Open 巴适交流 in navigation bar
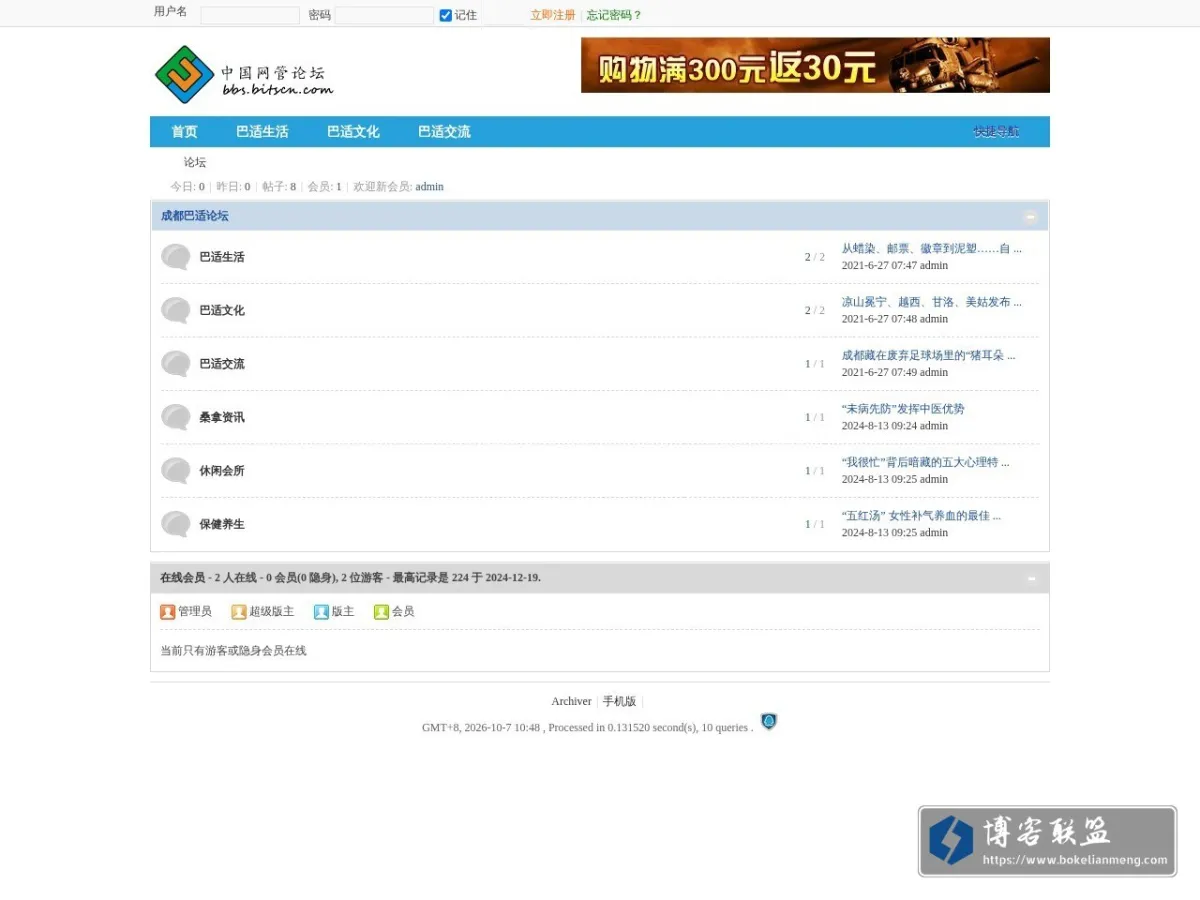The height and width of the screenshot is (900, 1200). click(444, 132)
